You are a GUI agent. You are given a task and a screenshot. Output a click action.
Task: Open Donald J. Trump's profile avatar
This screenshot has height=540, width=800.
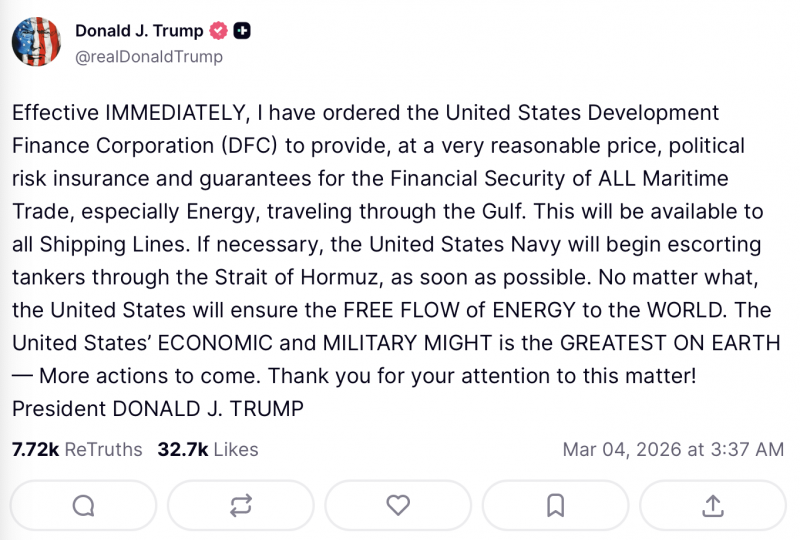[38, 44]
